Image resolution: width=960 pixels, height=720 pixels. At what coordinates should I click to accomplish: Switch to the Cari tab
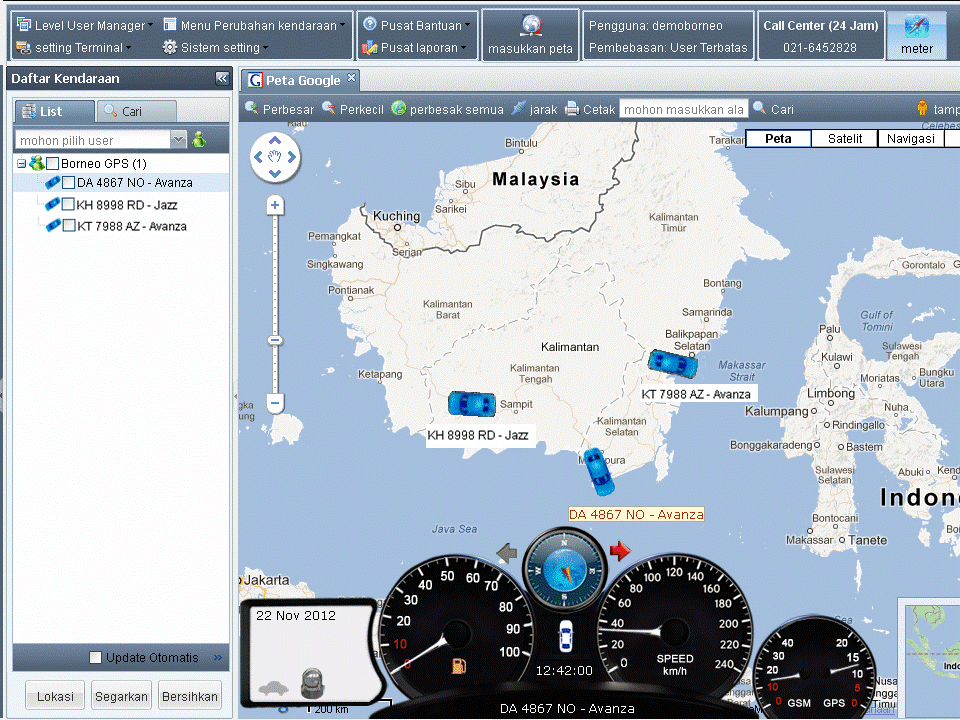pos(137,111)
